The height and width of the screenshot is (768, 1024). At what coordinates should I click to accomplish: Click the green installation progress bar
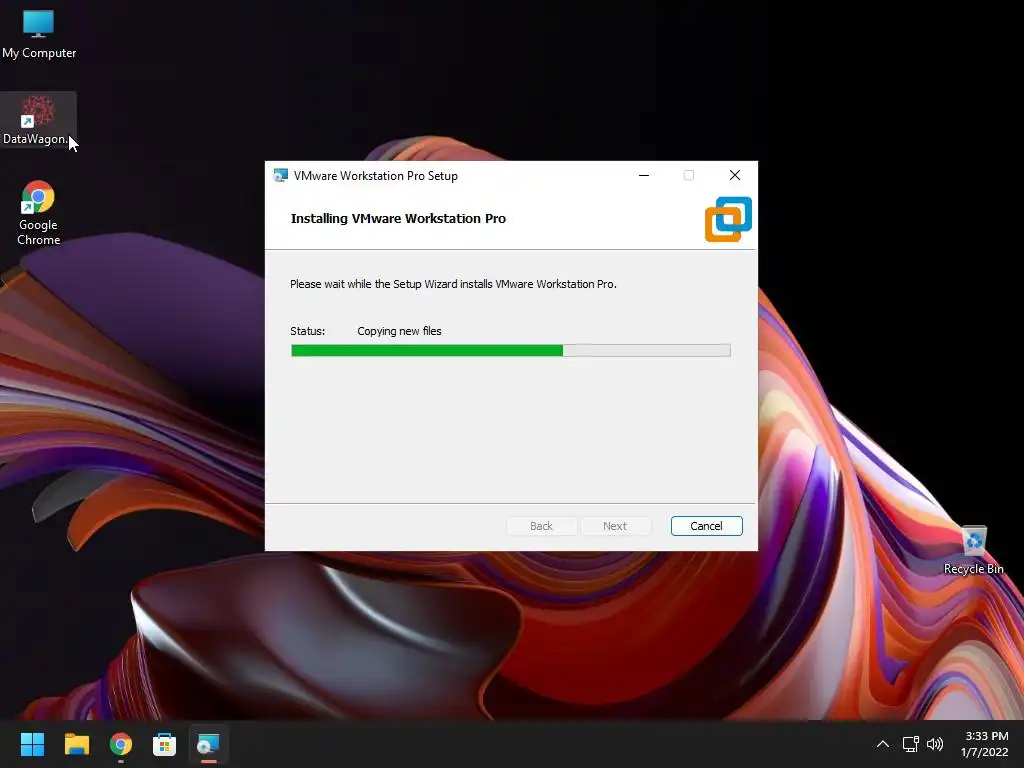pyautogui.click(x=511, y=351)
